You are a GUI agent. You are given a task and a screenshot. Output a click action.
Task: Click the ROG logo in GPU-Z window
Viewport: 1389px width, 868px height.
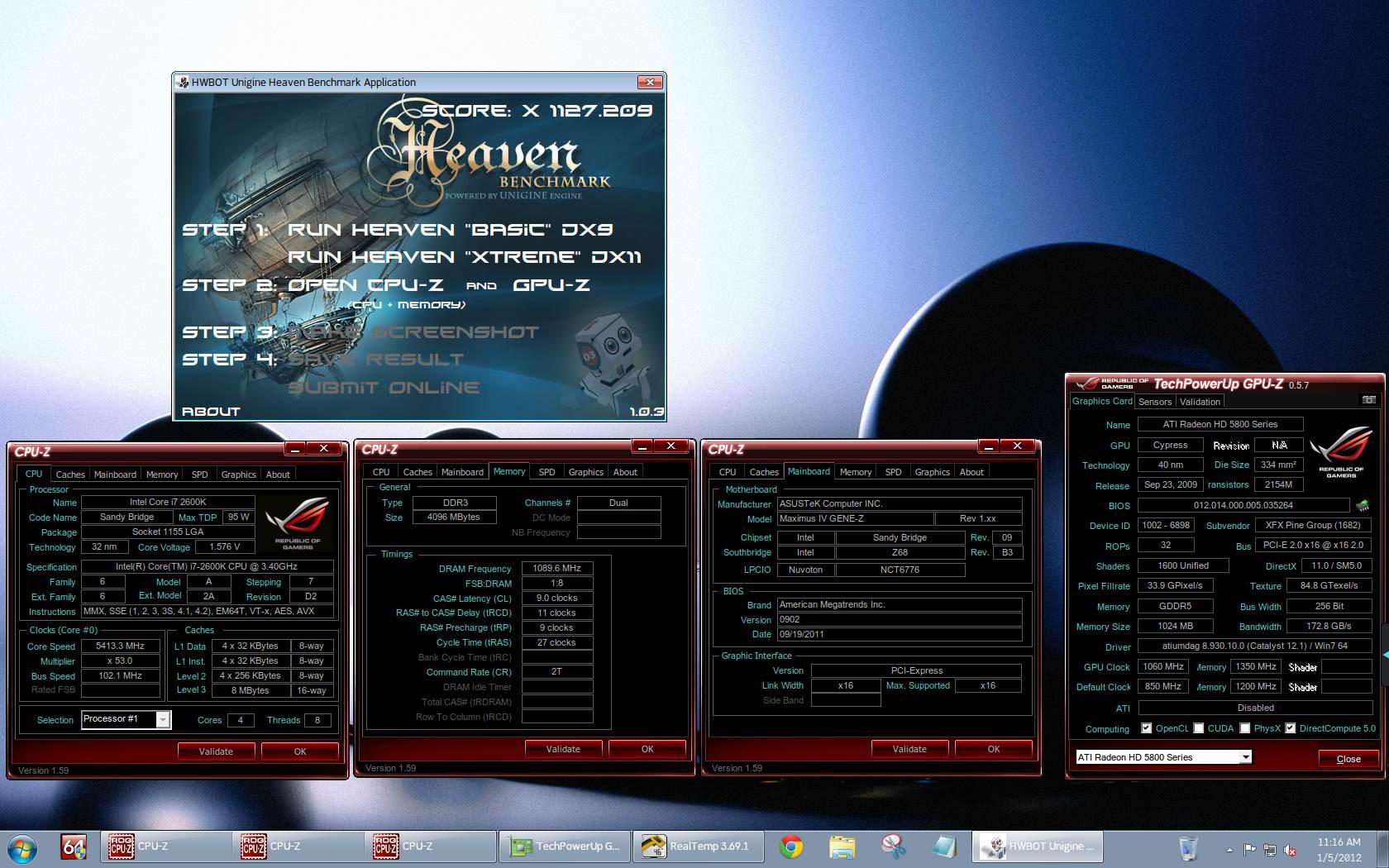[1340, 451]
